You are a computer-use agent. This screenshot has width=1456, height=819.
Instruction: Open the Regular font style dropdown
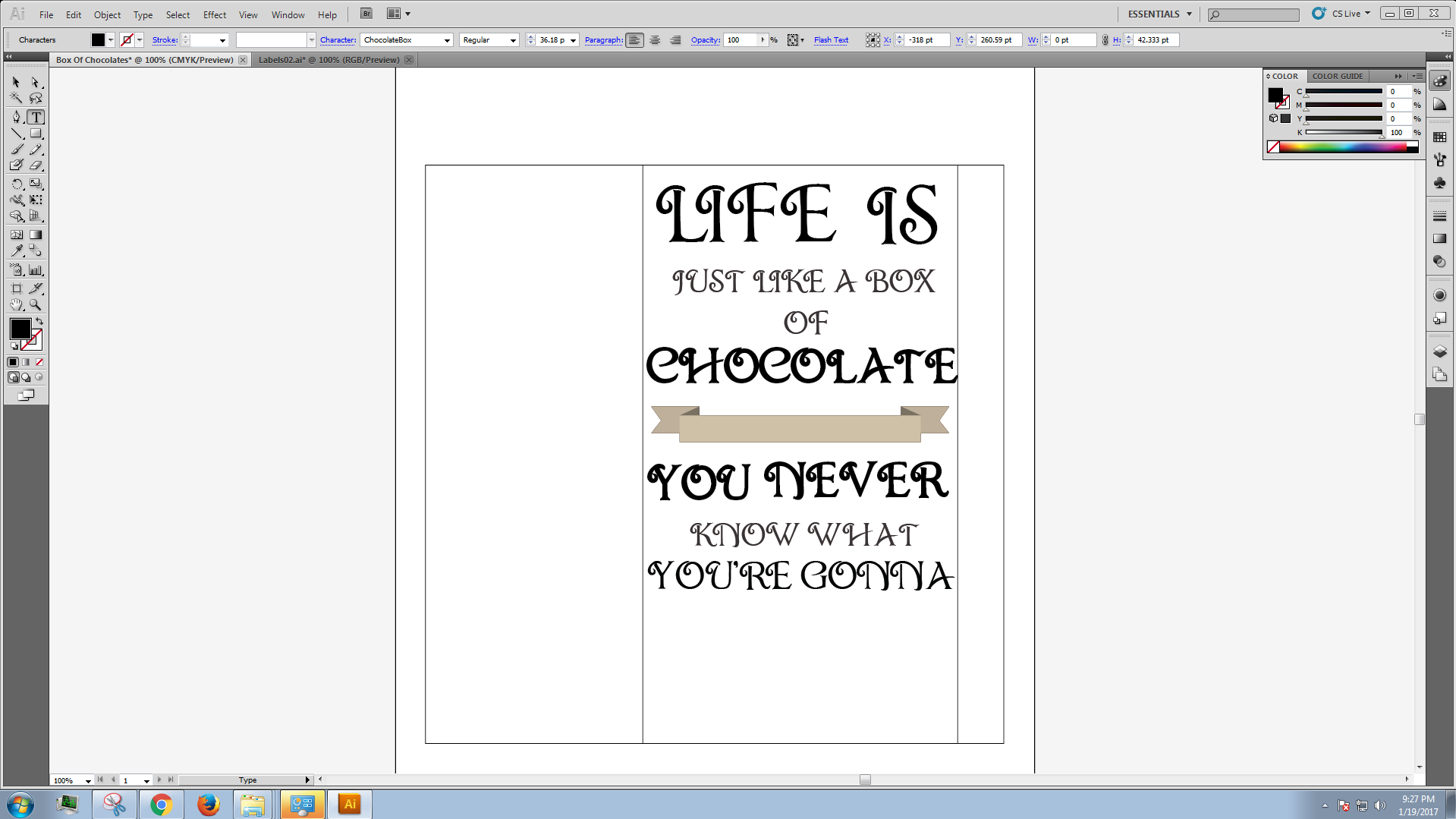[x=513, y=40]
